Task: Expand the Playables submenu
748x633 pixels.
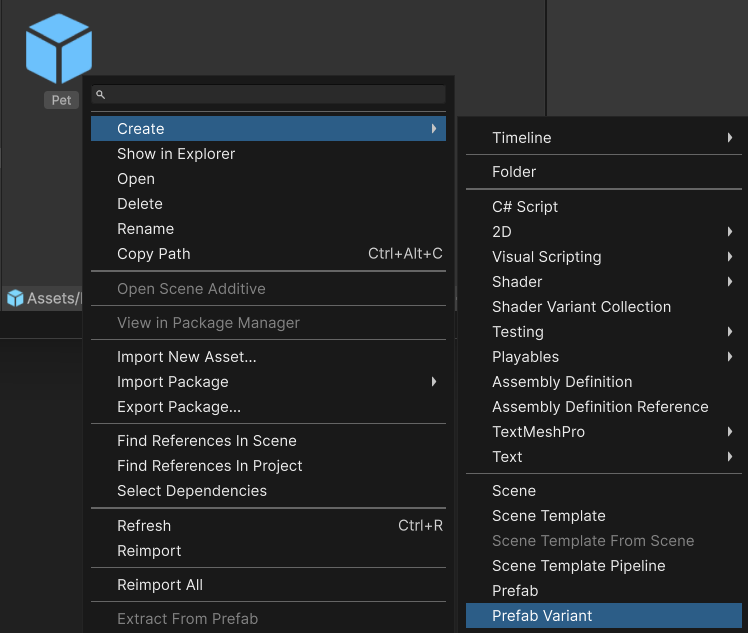Action: click(603, 357)
